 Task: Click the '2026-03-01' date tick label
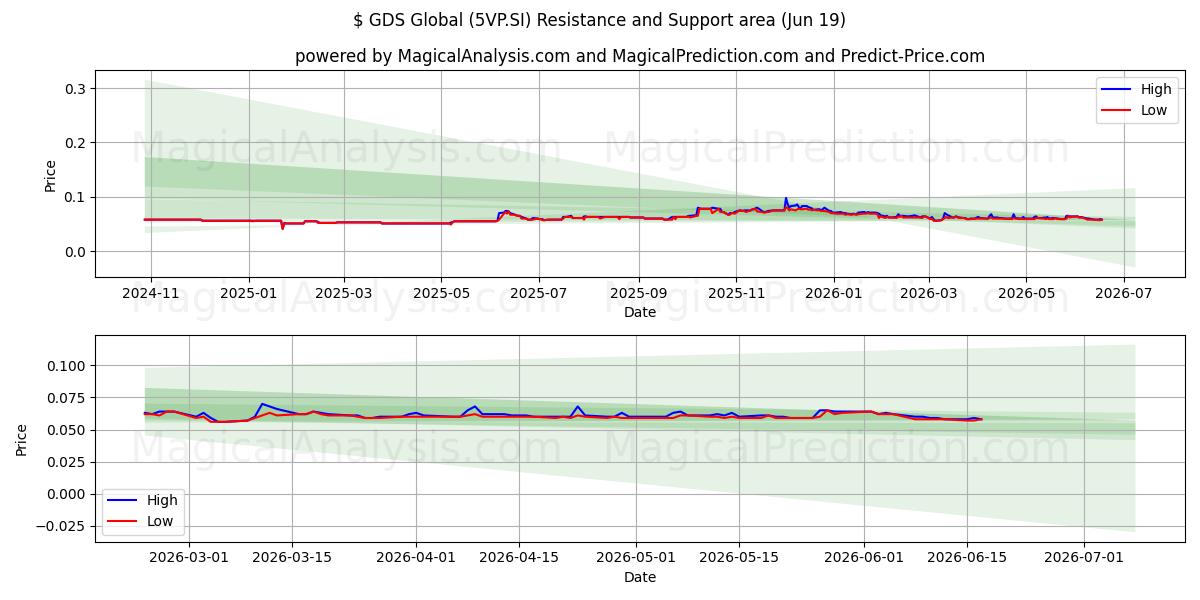coord(189,559)
